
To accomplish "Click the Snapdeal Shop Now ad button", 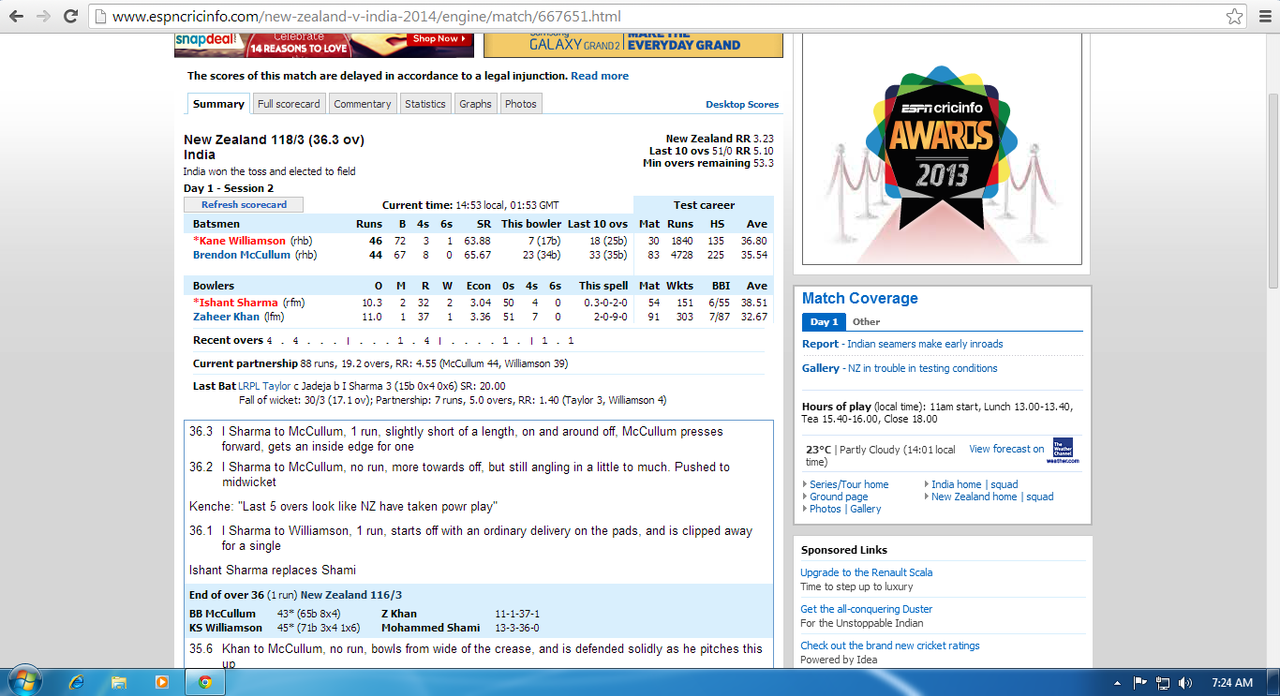I will pyautogui.click(x=438, y=39).
